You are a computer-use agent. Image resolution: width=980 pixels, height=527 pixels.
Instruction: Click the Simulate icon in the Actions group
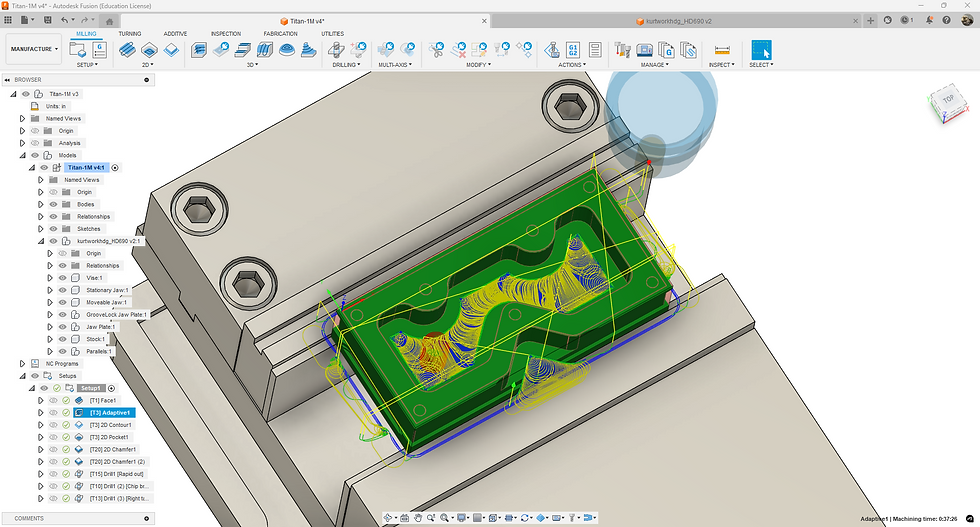(551, 50)
